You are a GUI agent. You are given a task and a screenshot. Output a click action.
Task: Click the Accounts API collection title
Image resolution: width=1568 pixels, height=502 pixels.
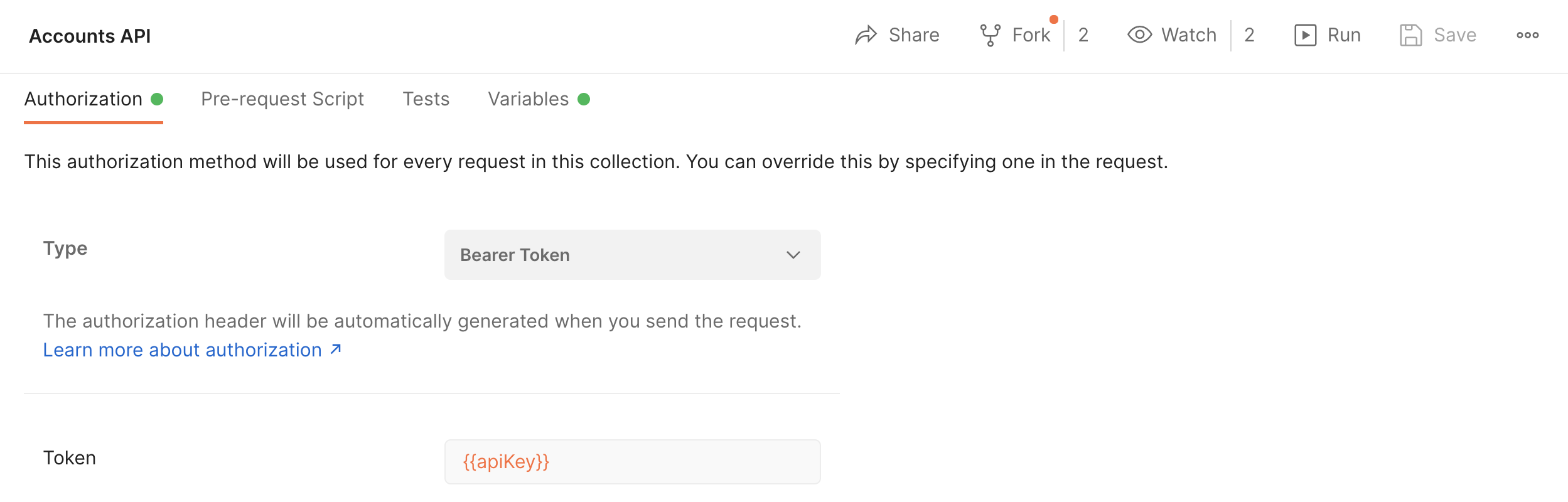click(x=90, y=36)
